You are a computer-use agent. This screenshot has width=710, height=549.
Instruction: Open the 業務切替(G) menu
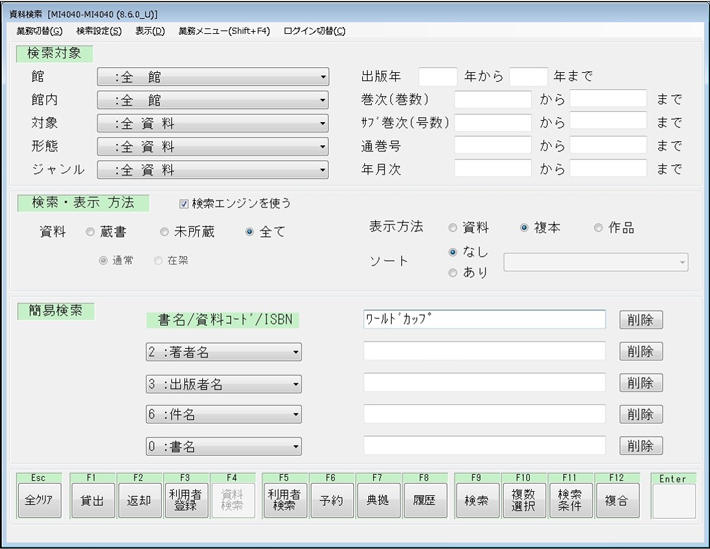point(39,31)
